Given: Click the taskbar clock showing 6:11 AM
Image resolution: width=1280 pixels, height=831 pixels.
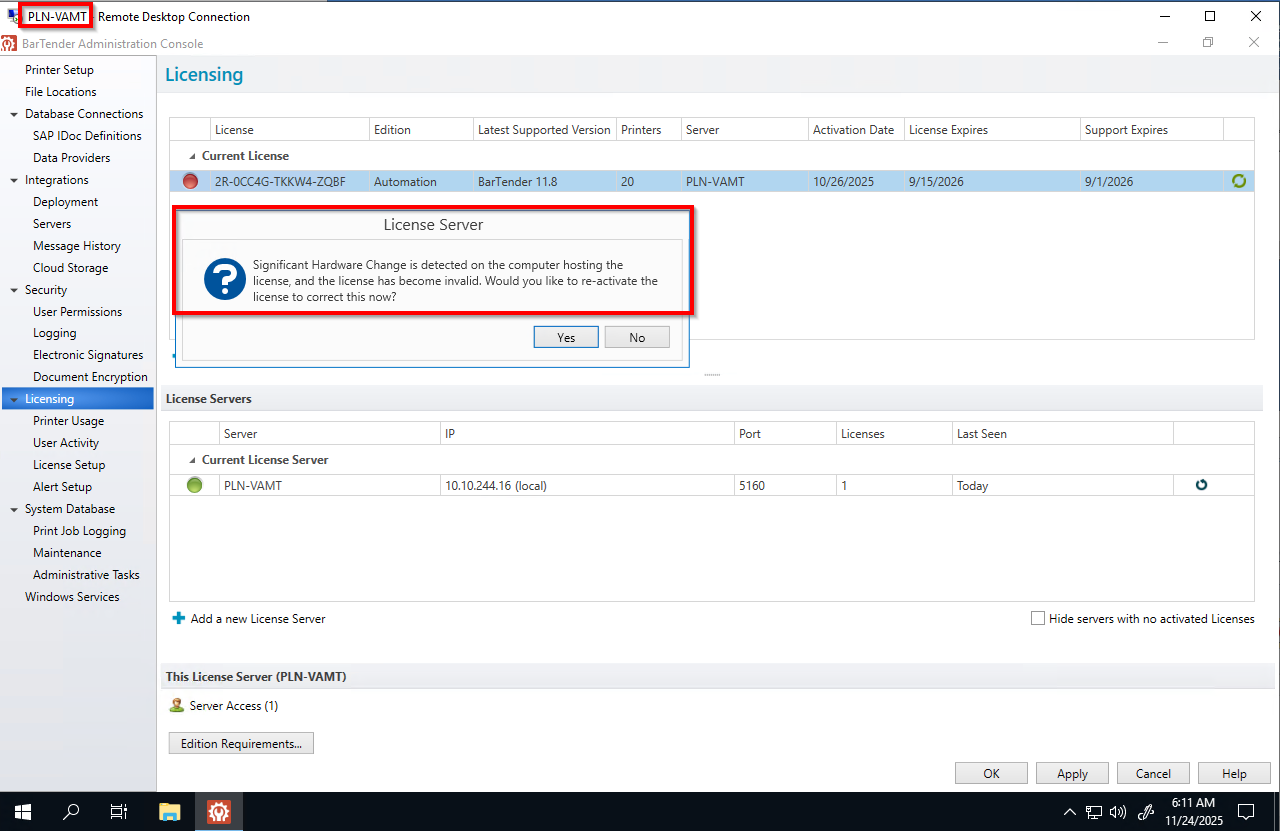Looking at the screenshot, I should (1193, 811).
